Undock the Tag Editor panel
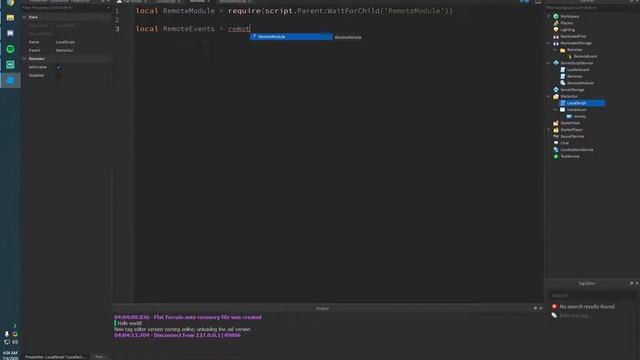 631,283
